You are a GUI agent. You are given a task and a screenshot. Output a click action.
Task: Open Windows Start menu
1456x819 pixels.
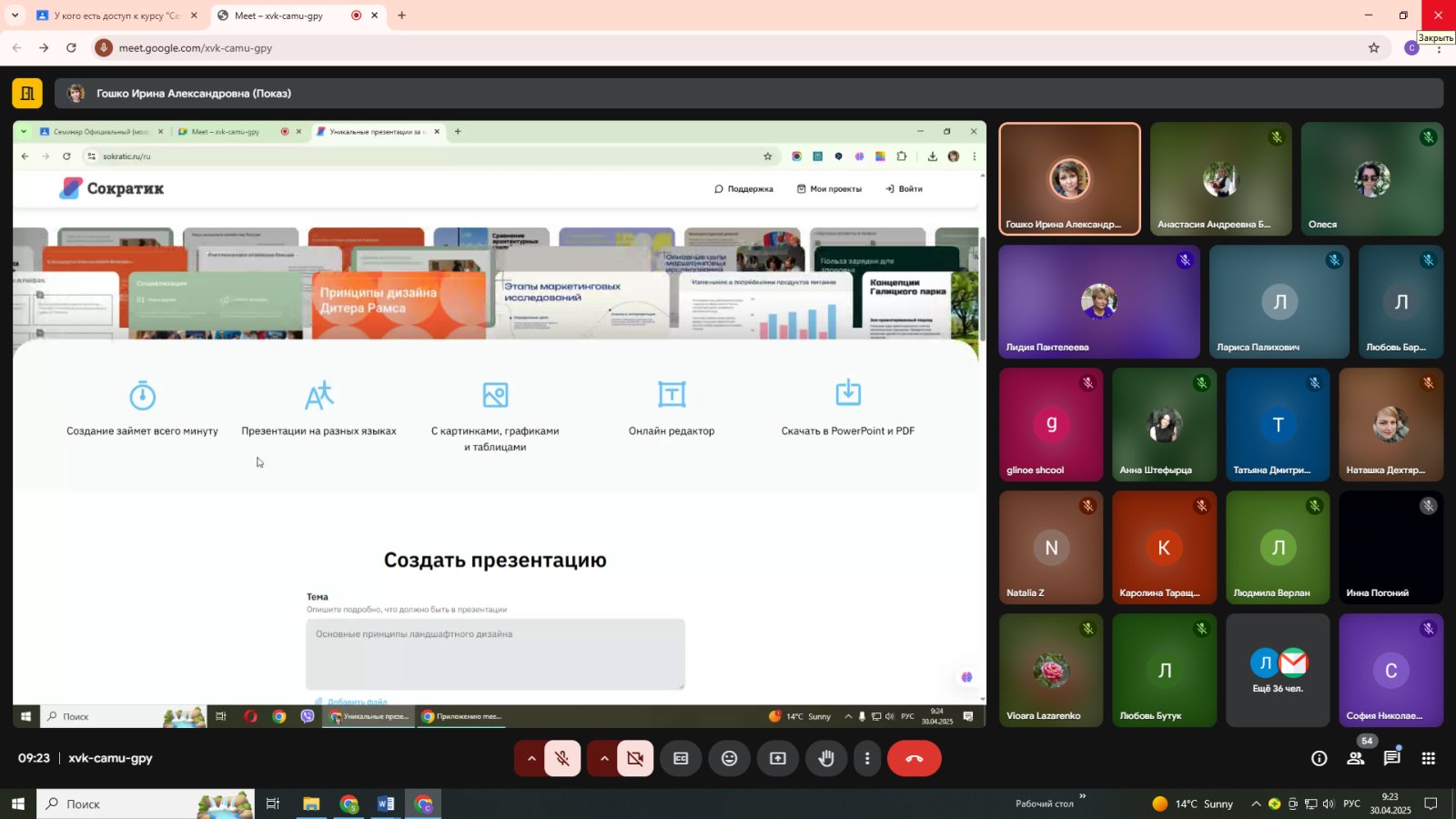(17, 804)
